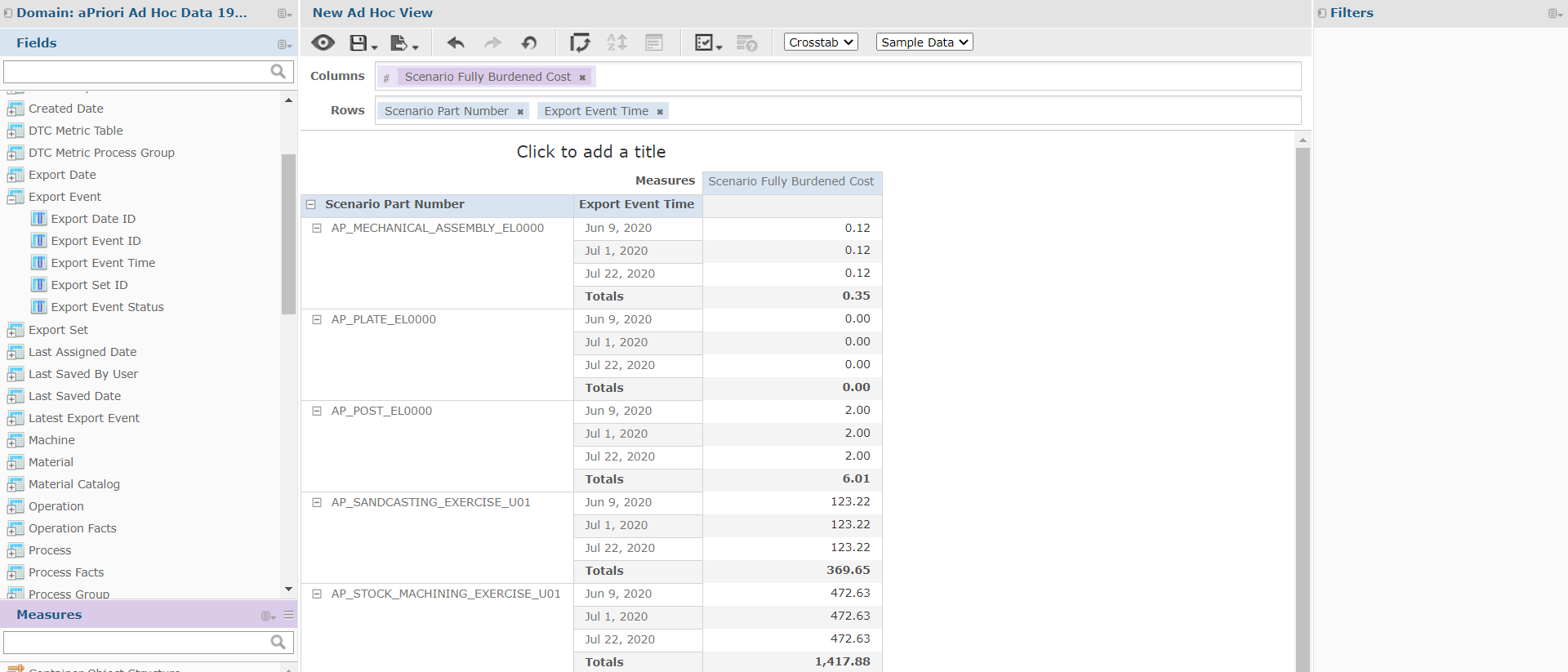The height and width of the screenshot is (672, 1568).
Task: Select Export Event Time field
Action: 103,263
